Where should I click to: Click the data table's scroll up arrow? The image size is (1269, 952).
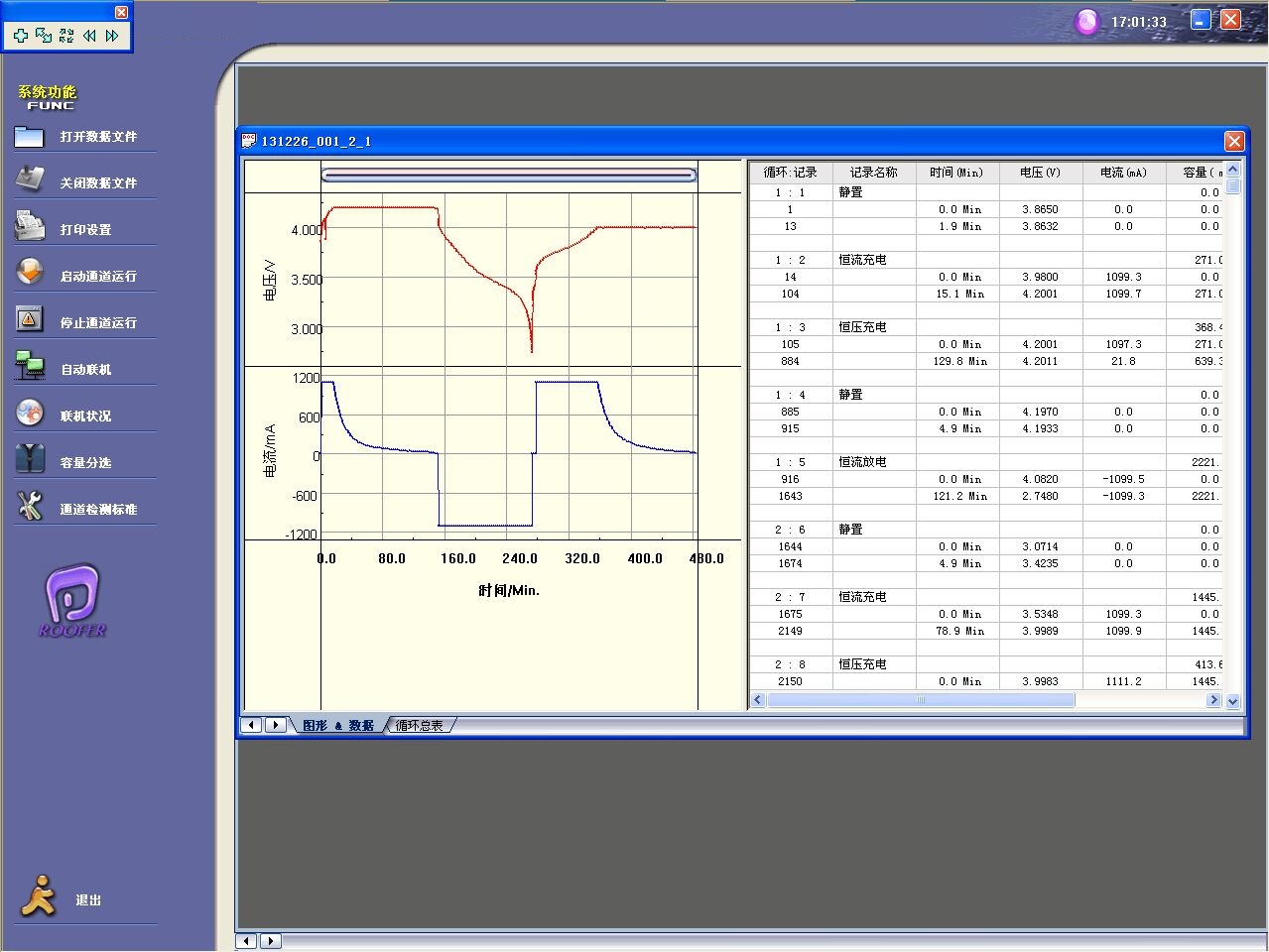[1233, 170]
